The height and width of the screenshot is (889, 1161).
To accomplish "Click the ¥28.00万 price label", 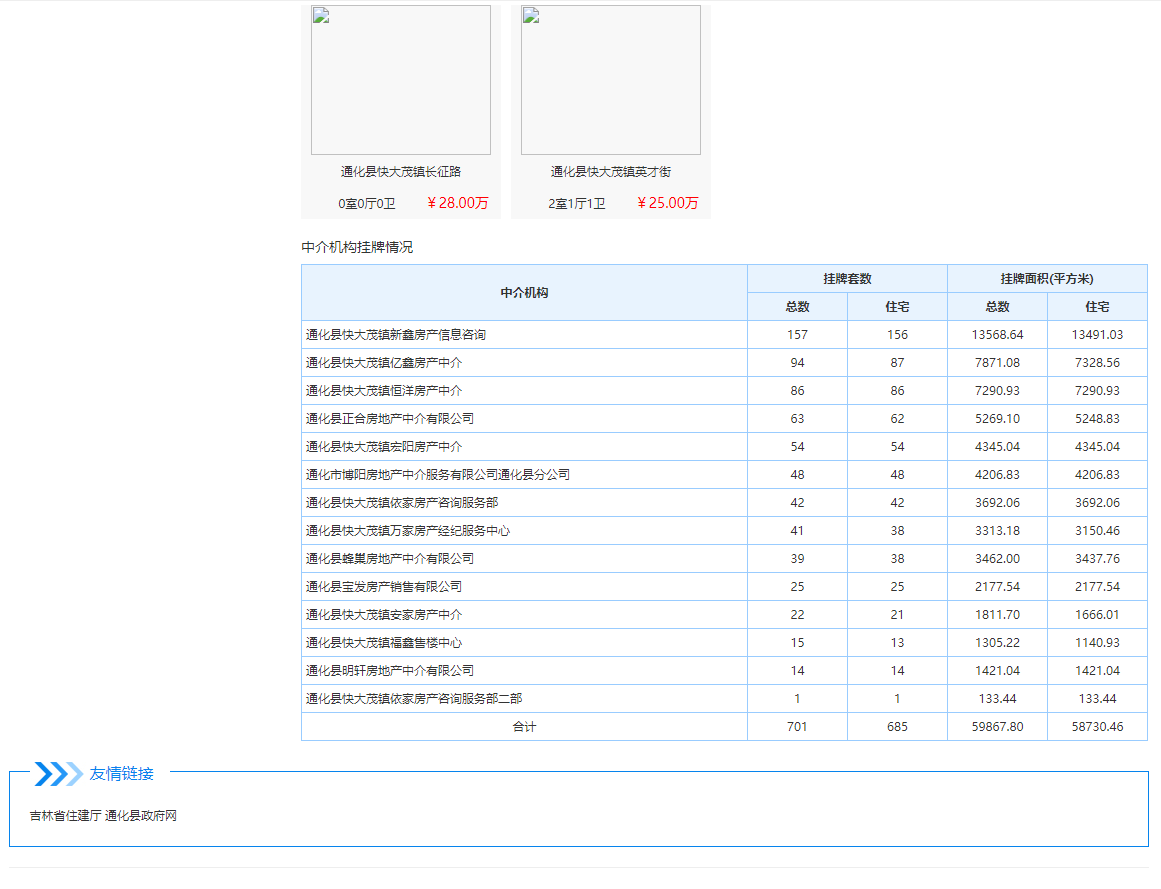I will coord(458,203).
